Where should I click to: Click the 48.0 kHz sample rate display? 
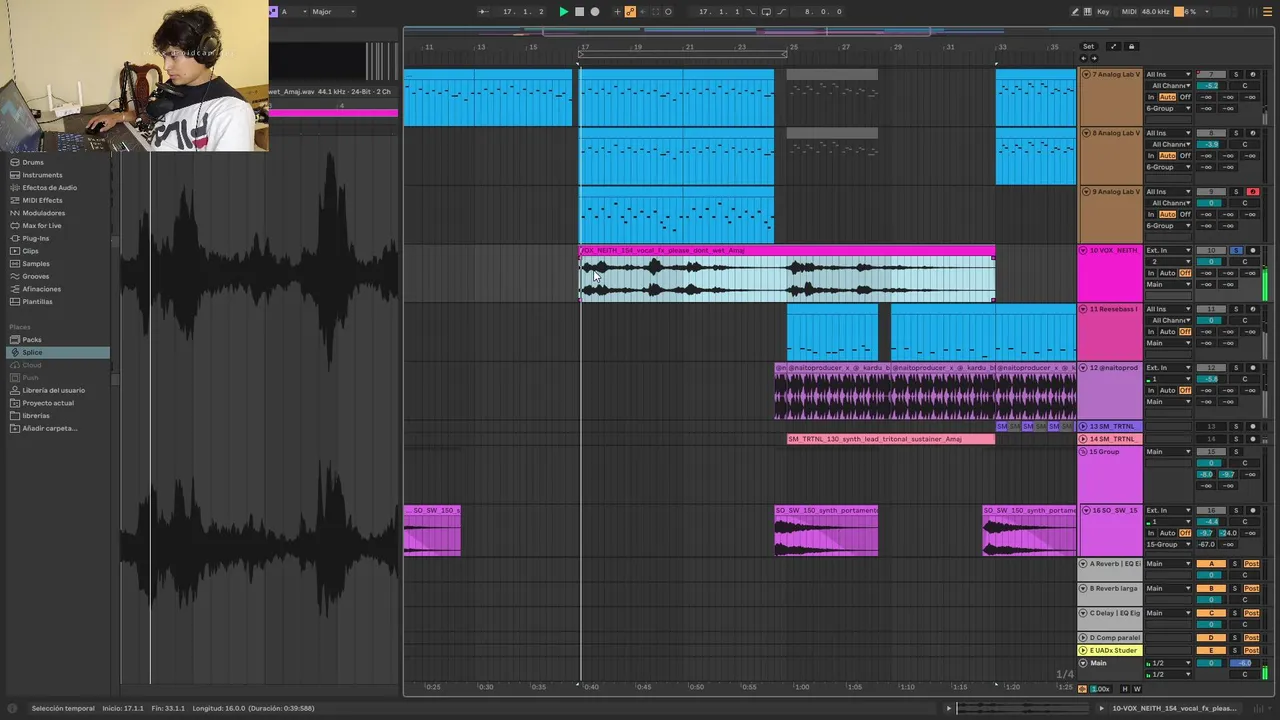point(1156,12)
